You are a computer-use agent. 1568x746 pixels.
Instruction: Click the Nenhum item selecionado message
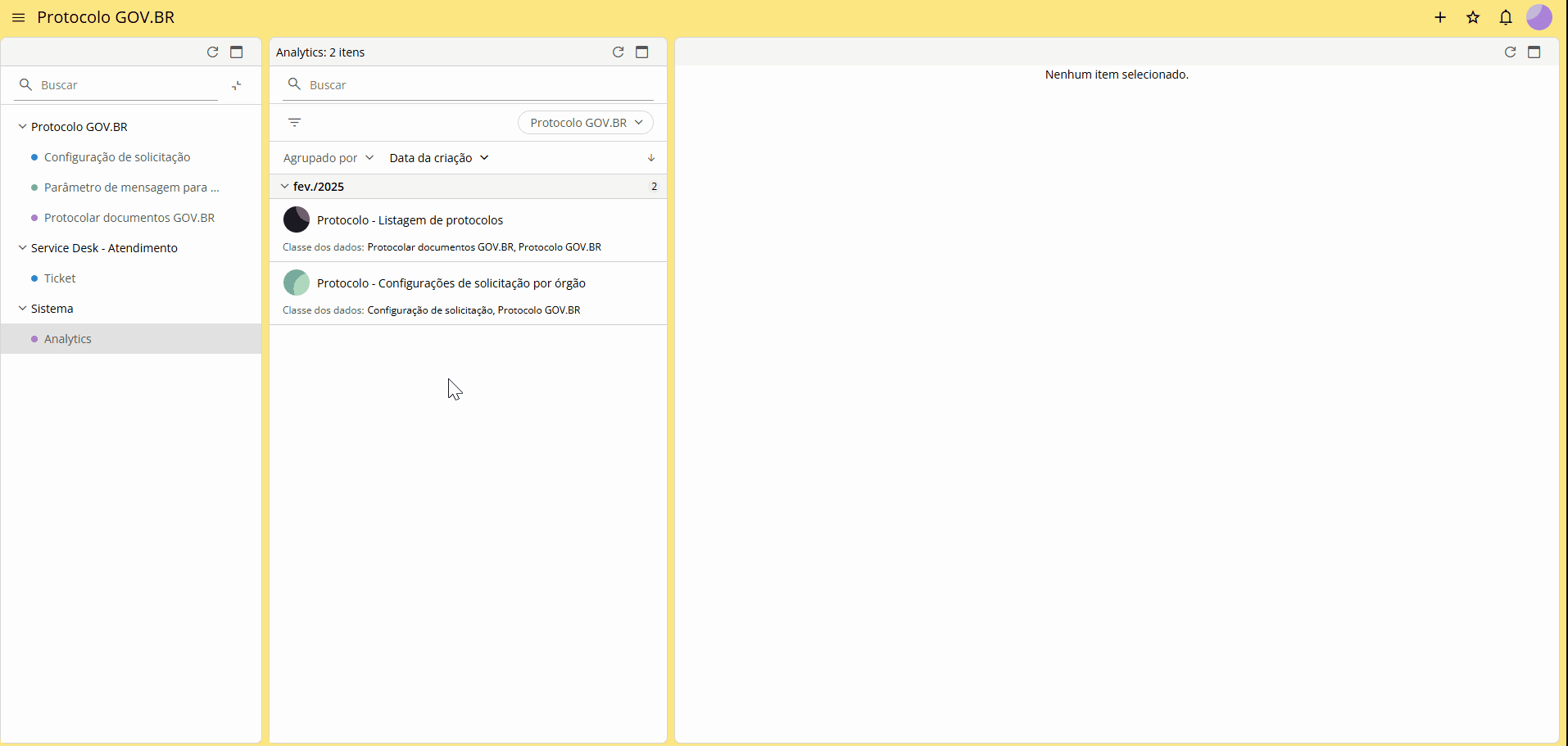1117,75
